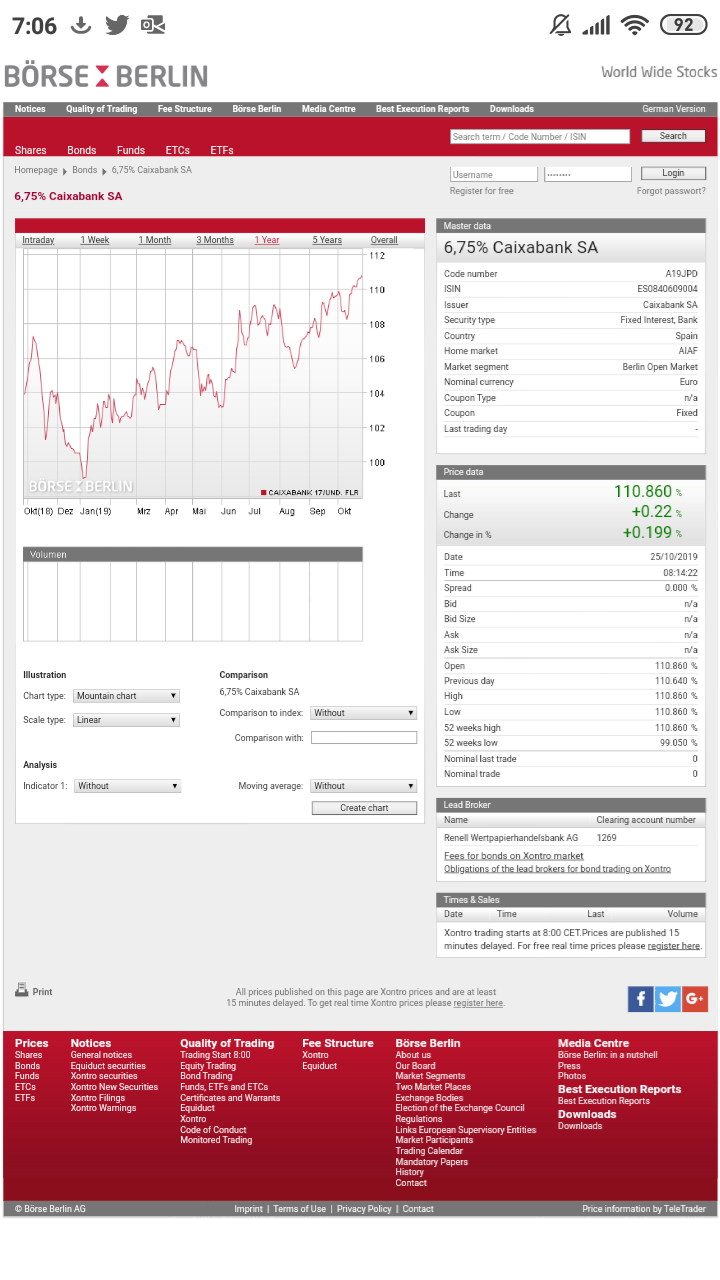
Task: Go to Bonds breadcrumb
Action: [x=84, y=170]
